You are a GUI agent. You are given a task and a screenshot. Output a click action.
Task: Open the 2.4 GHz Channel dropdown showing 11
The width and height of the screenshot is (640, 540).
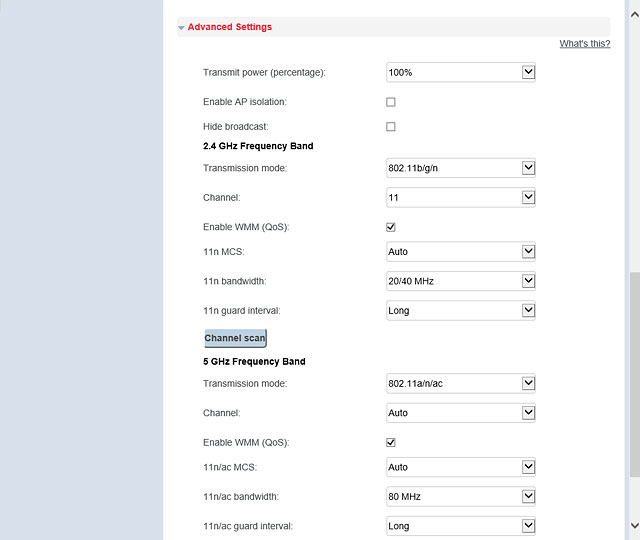tap(460, 198)
